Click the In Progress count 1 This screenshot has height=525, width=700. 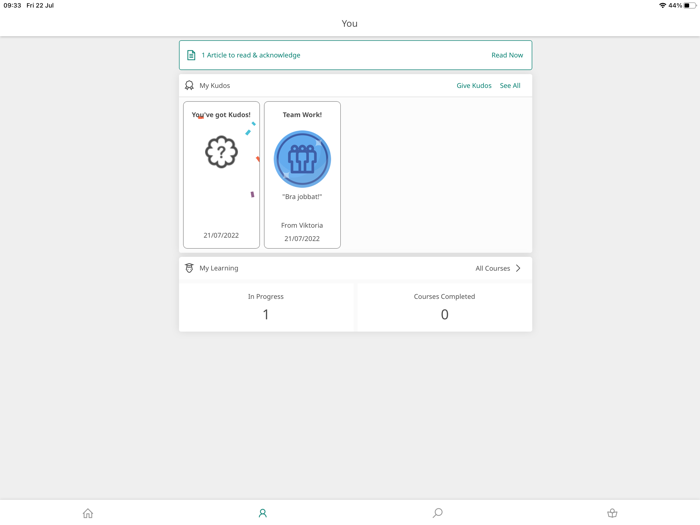point(266,315)
